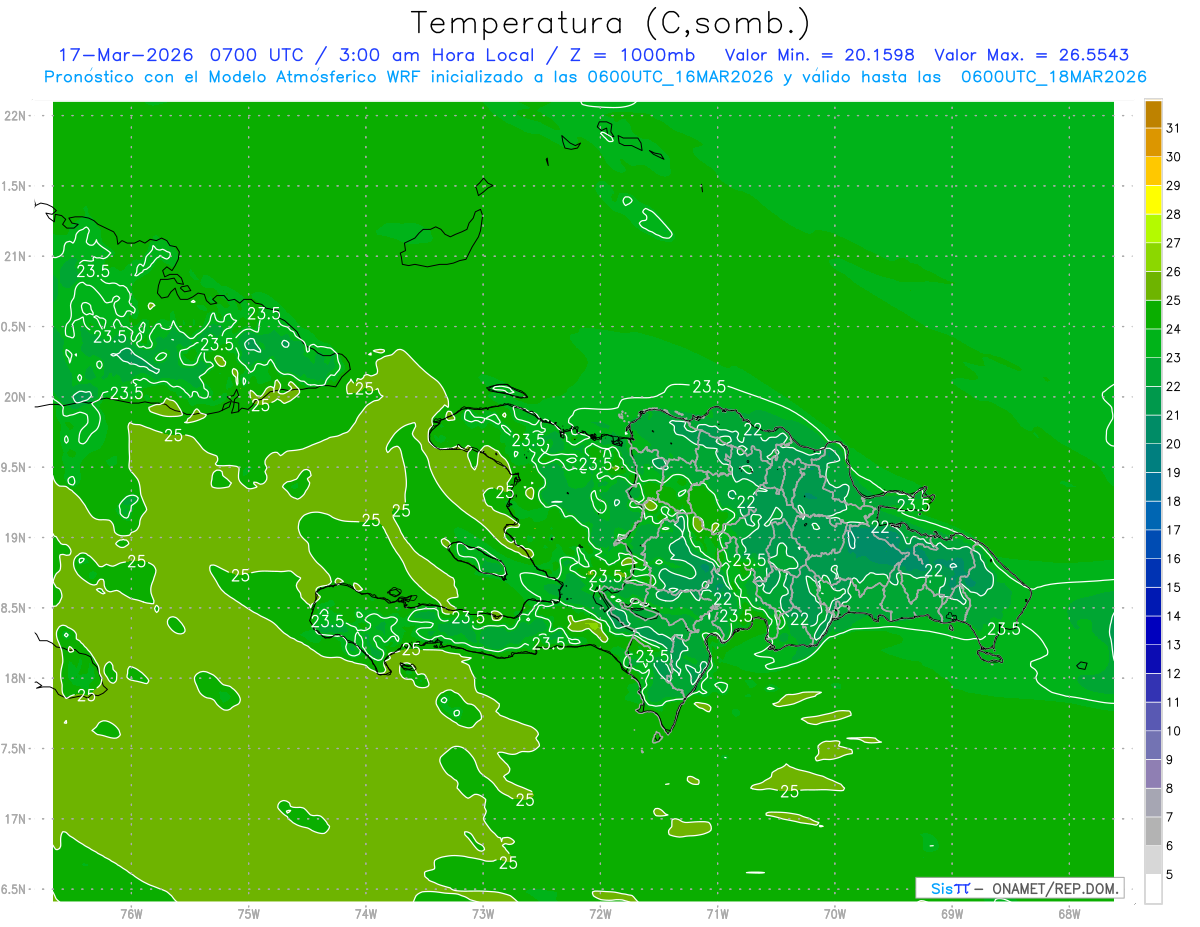Click the legend label '7'
Screen dimensions: 1200x927
[x=1171, y=817]
